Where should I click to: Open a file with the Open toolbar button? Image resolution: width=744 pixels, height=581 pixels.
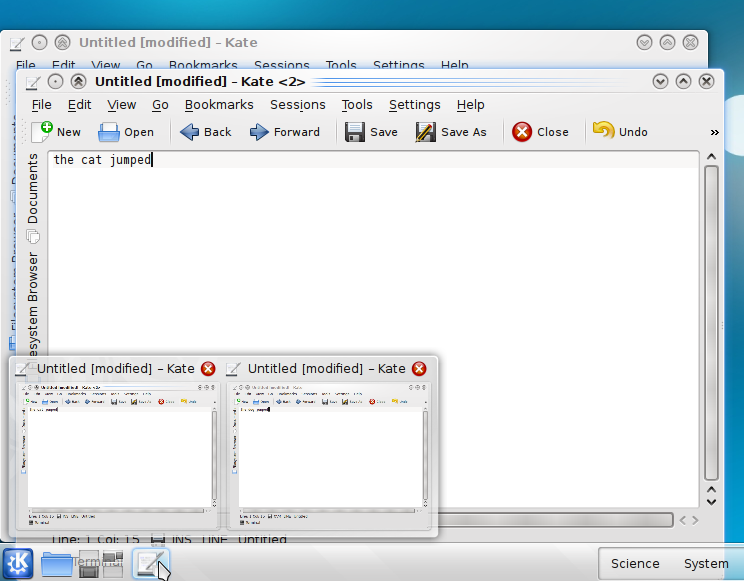(126, 132)
